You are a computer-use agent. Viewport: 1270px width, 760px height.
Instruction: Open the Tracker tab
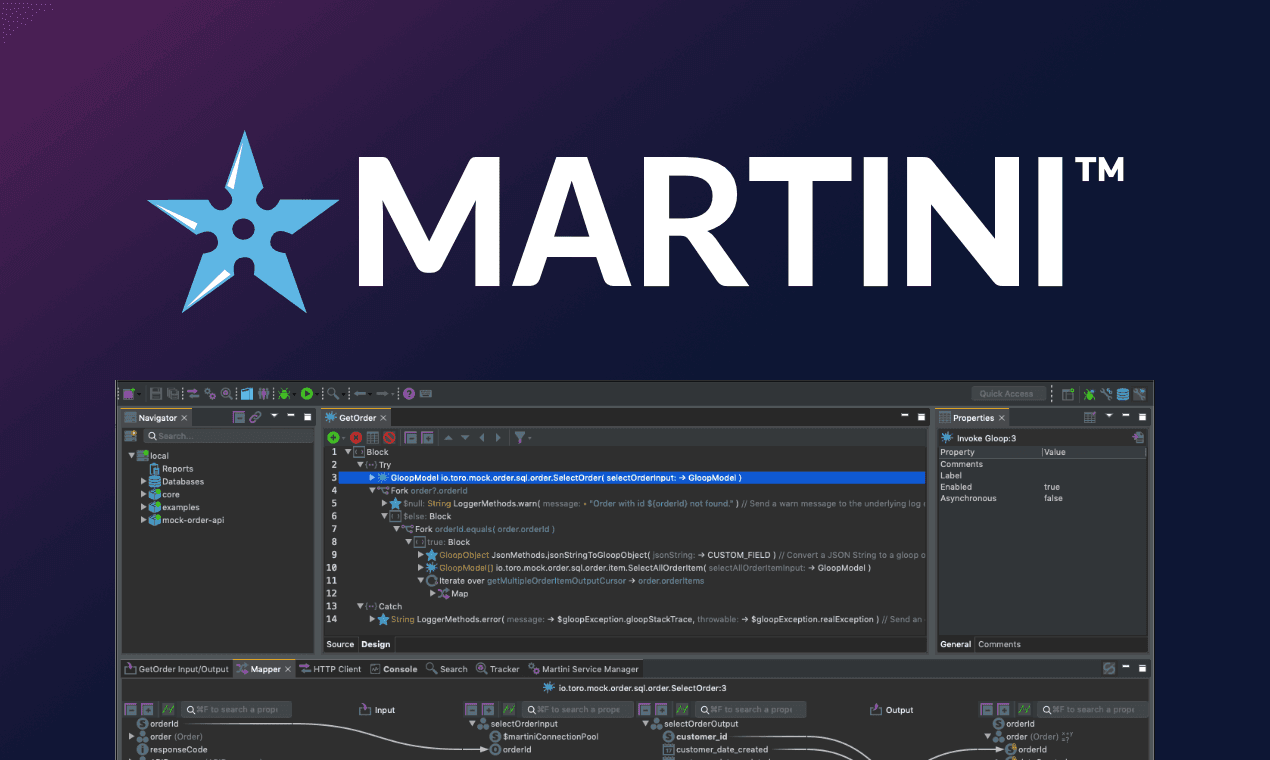tap(498, 669)
